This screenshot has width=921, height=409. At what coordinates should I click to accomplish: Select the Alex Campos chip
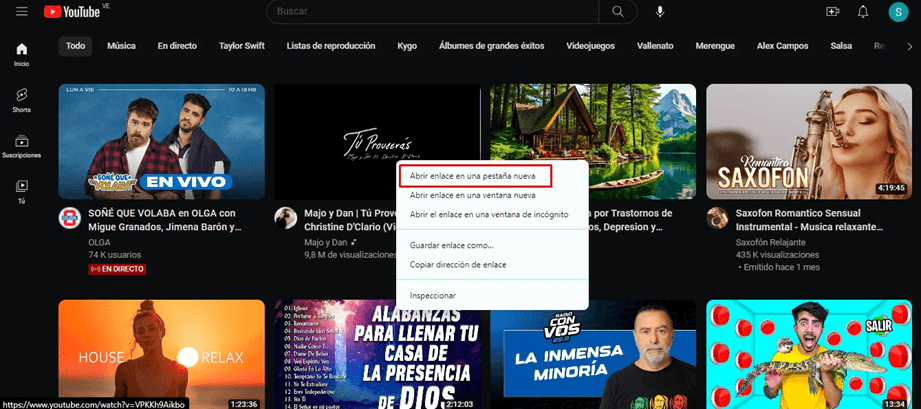pyautogui.click(x=782, y=46)
